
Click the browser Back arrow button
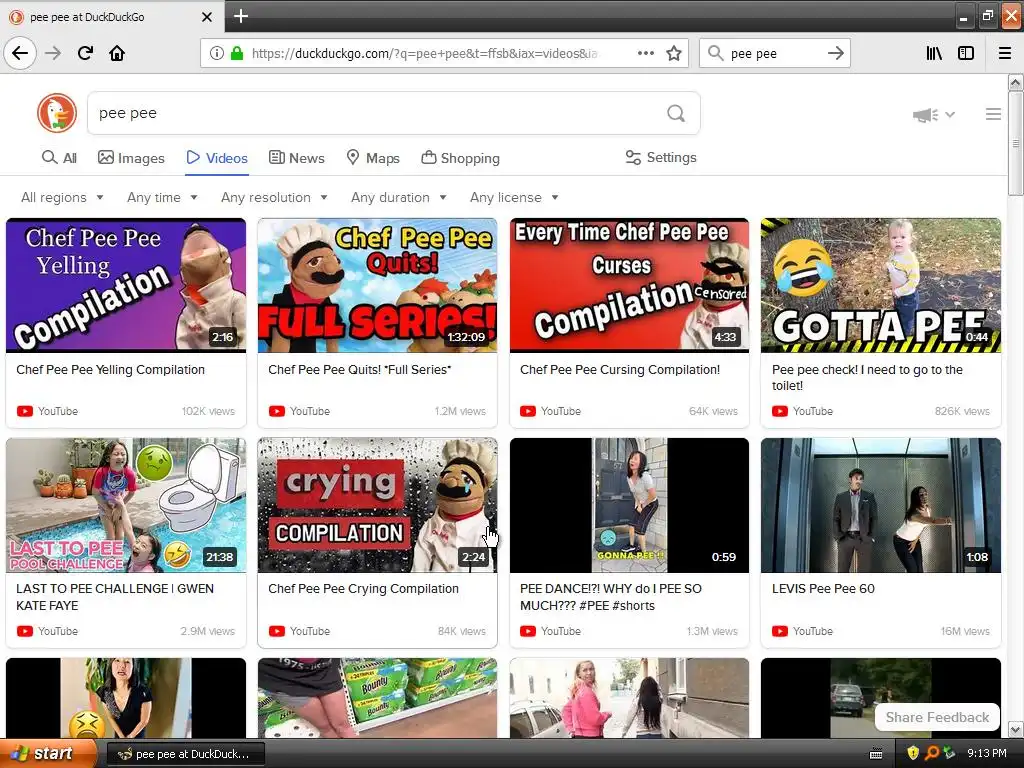(20, 53)
